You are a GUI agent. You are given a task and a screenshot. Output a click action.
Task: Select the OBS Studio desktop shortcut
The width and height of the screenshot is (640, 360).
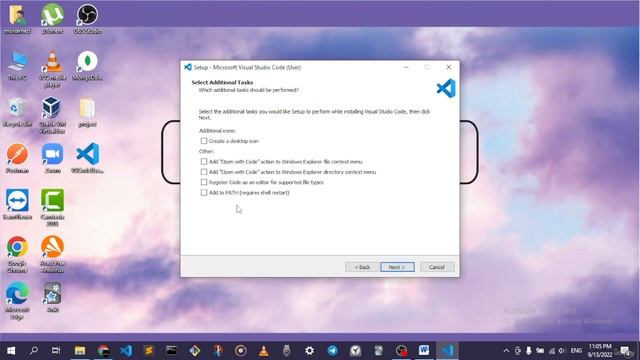87,19
